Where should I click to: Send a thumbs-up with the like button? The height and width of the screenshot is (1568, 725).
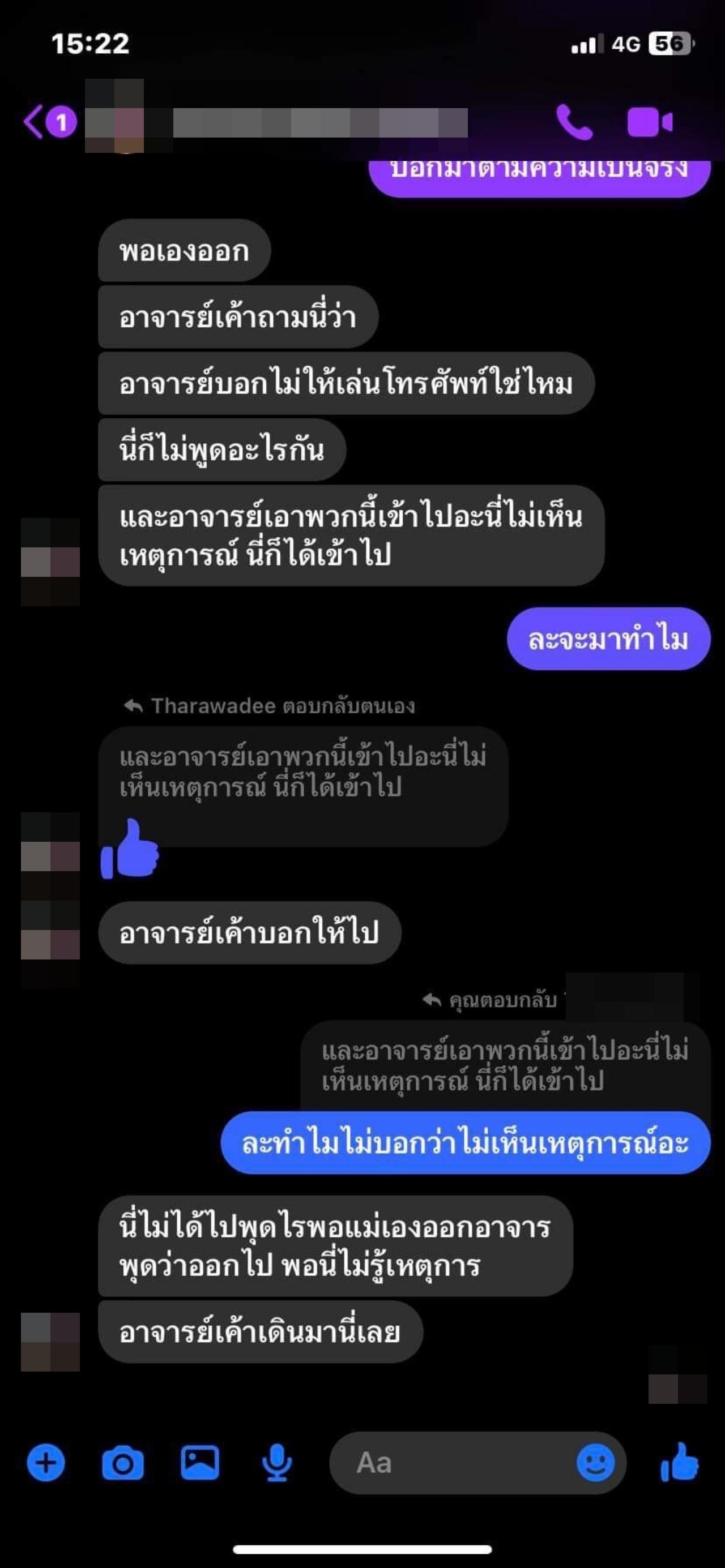click(x=679, y=1462)
